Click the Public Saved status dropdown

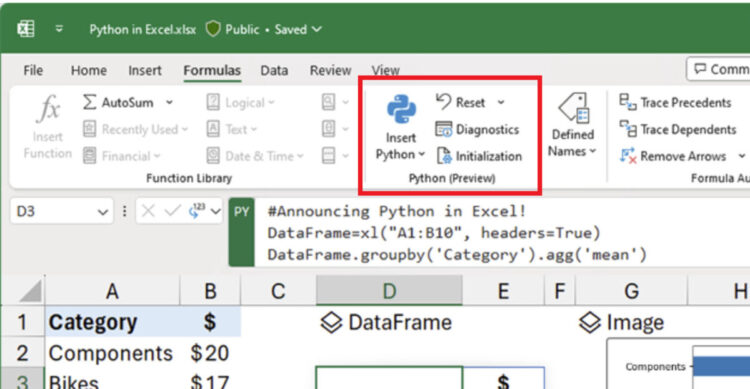(264, 29)
